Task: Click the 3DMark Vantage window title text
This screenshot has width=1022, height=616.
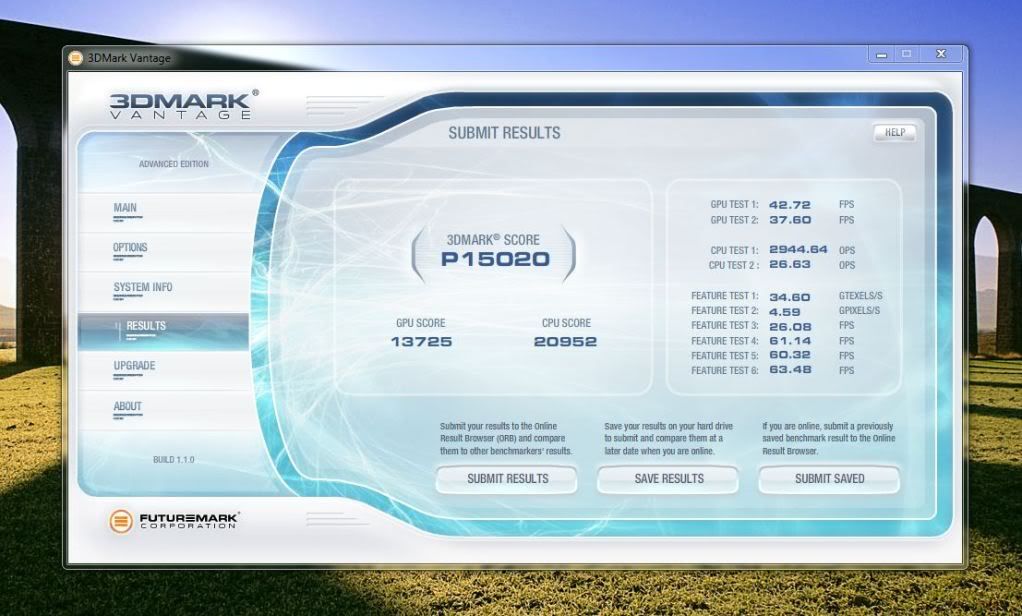Action: click(x=129, y=58)
